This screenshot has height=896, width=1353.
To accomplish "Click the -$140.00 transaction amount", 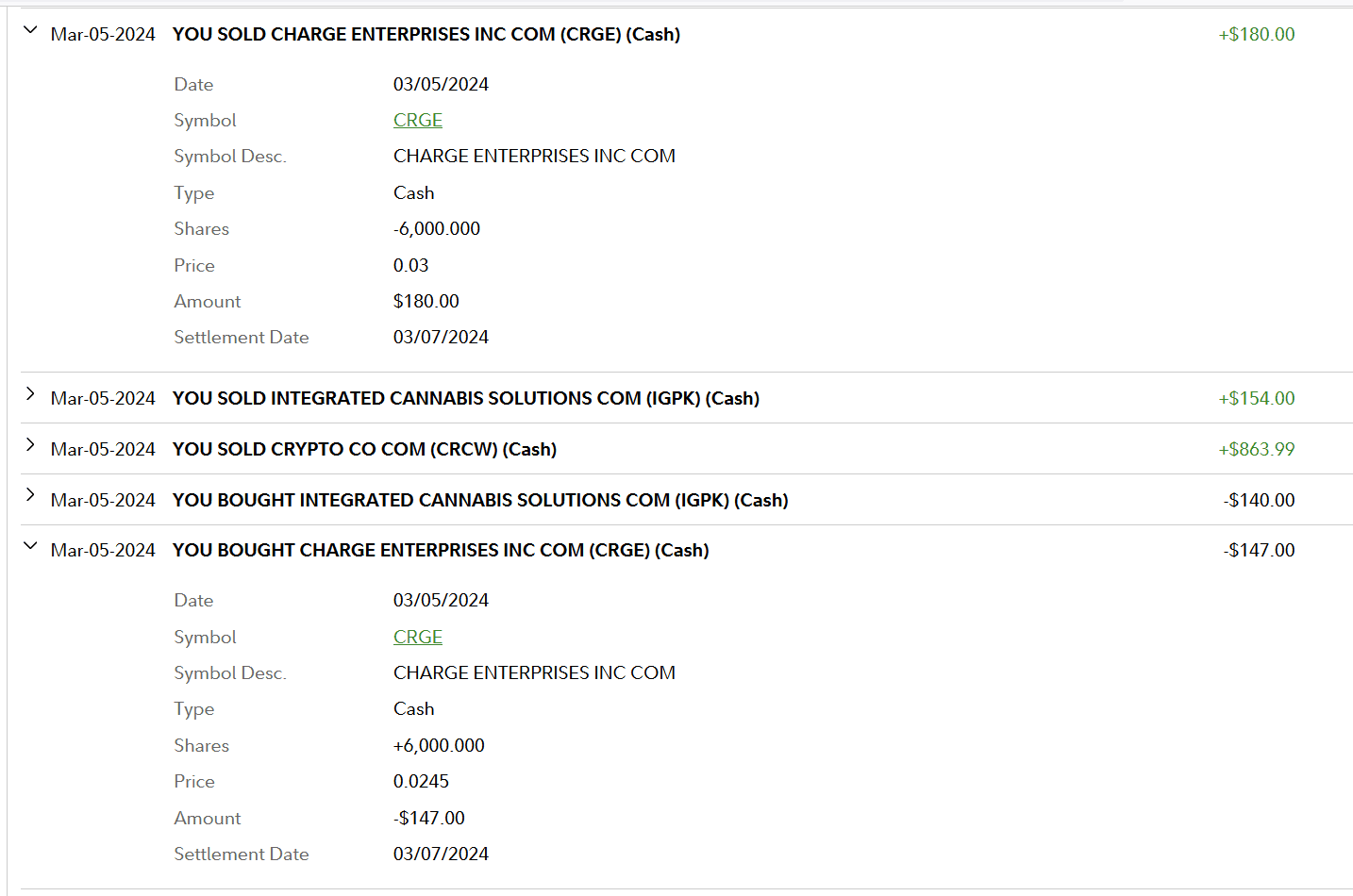I will [1259, 501].
